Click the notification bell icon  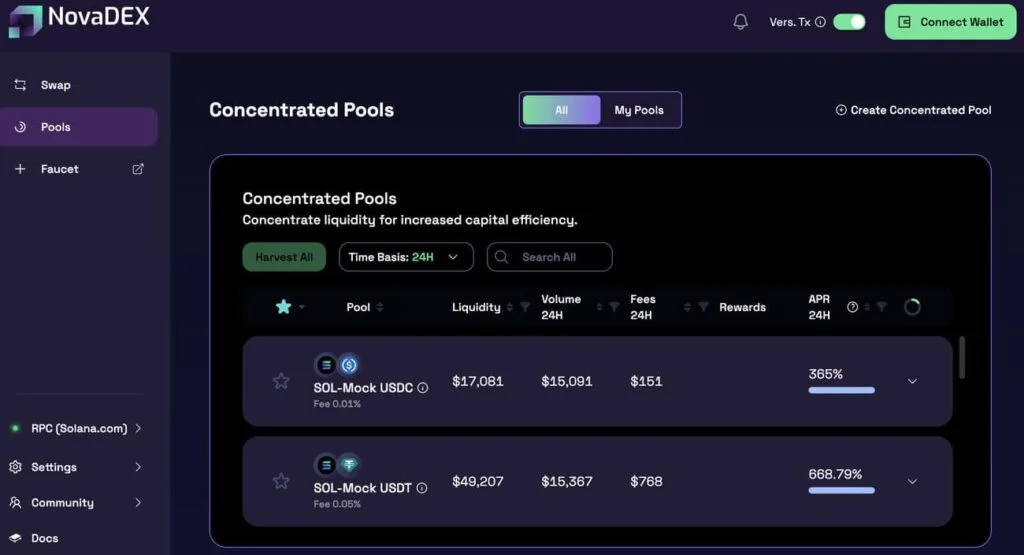click(x=740, y=22)
